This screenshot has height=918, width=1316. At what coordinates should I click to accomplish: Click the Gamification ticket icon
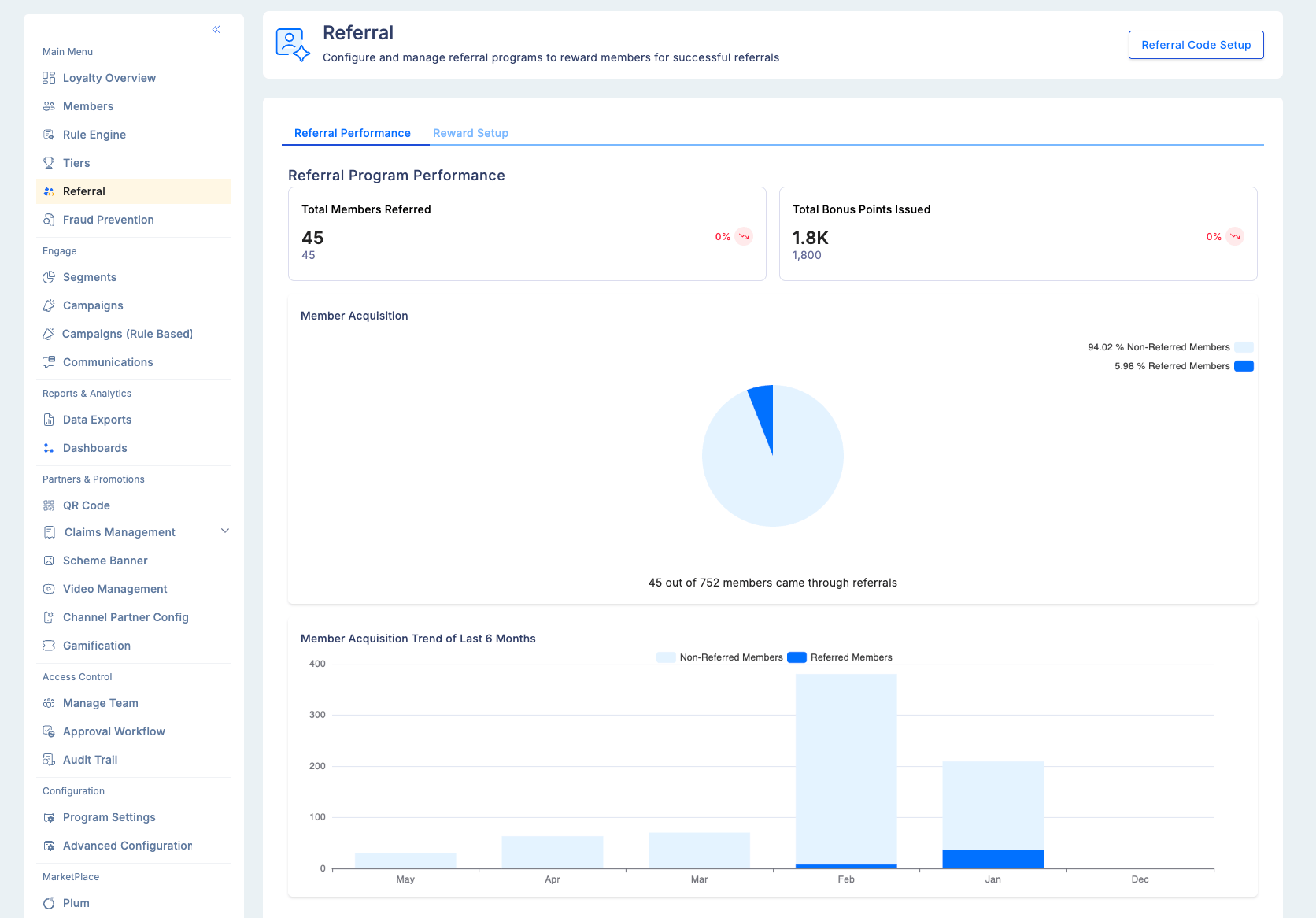pyautogui.click(x=49, y=646)
